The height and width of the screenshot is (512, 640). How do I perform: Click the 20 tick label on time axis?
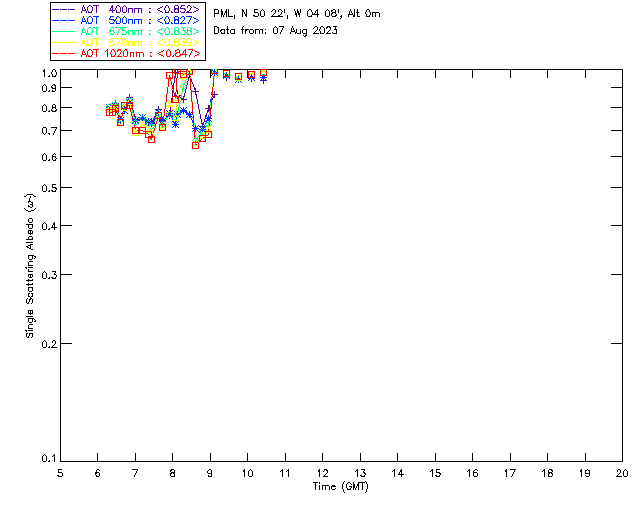click(x=622, y=473)
